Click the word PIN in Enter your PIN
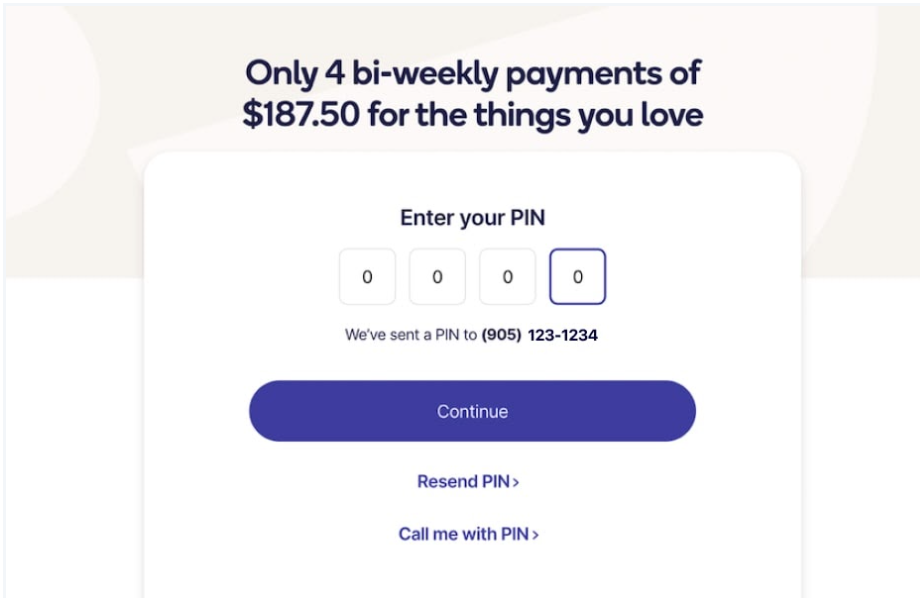The image size is (920, 598). pyautogui.click(x=528, y=218)
